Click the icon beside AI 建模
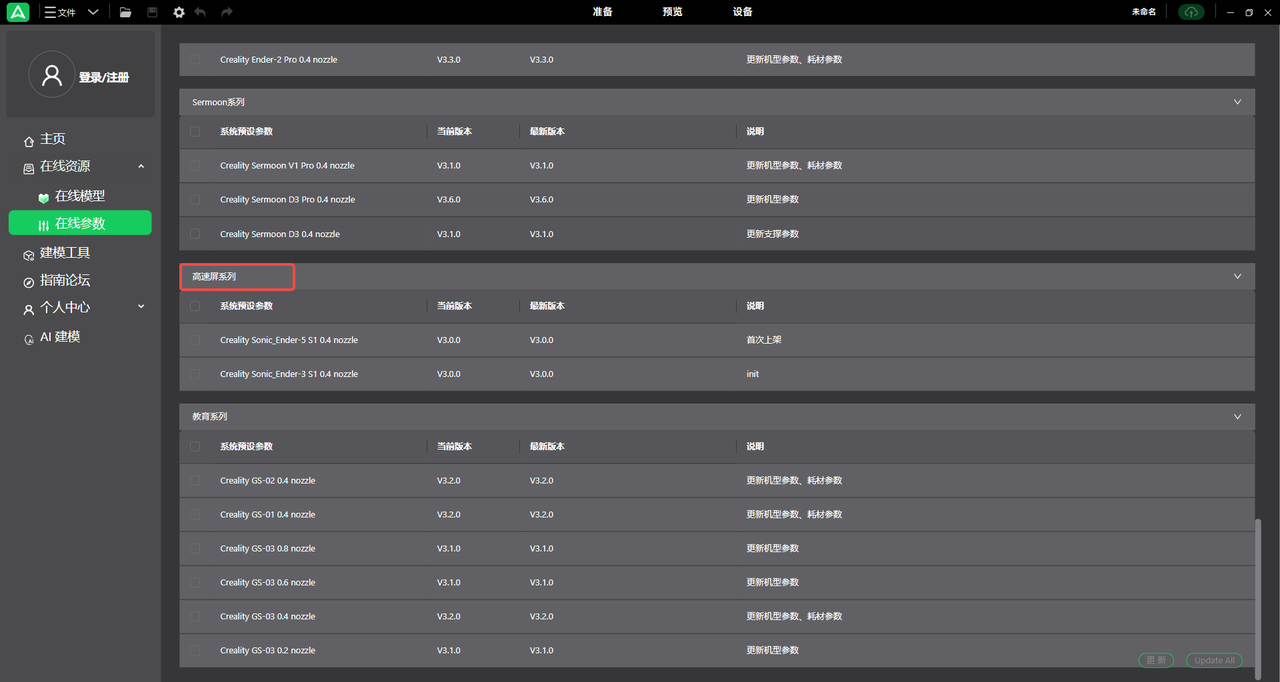Screen dimensions: 1280x682 click(x=28, y=339)
